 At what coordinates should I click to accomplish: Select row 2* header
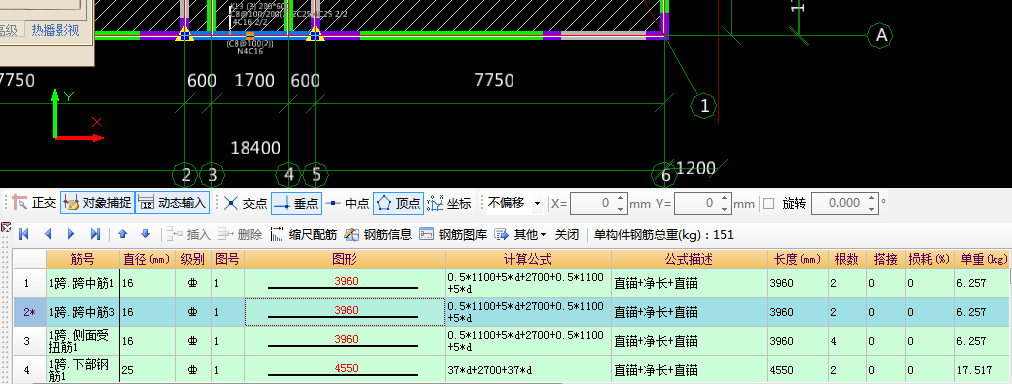click(x=30, y=312)
